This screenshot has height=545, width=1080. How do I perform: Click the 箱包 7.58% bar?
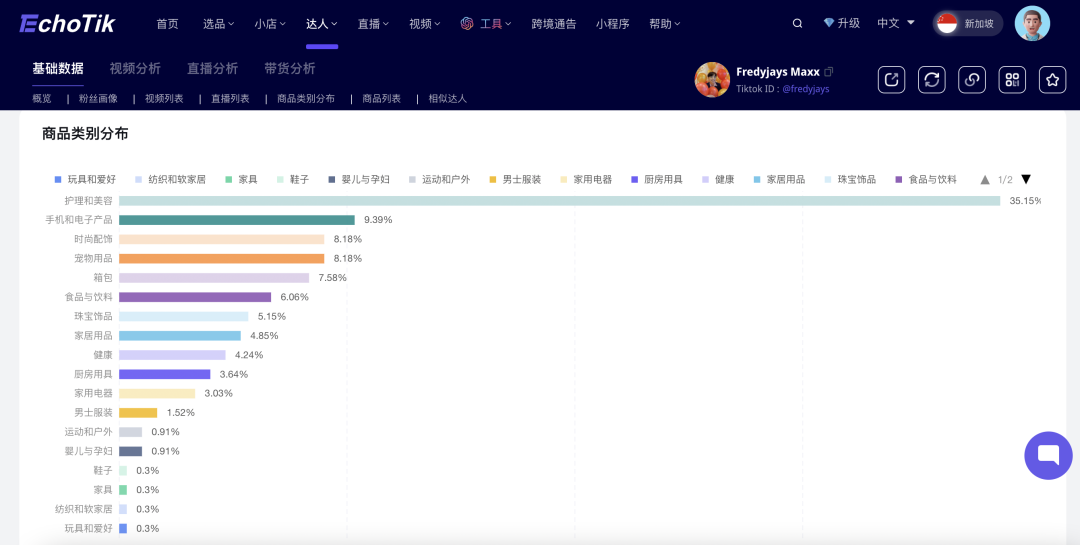click(214, 278)
